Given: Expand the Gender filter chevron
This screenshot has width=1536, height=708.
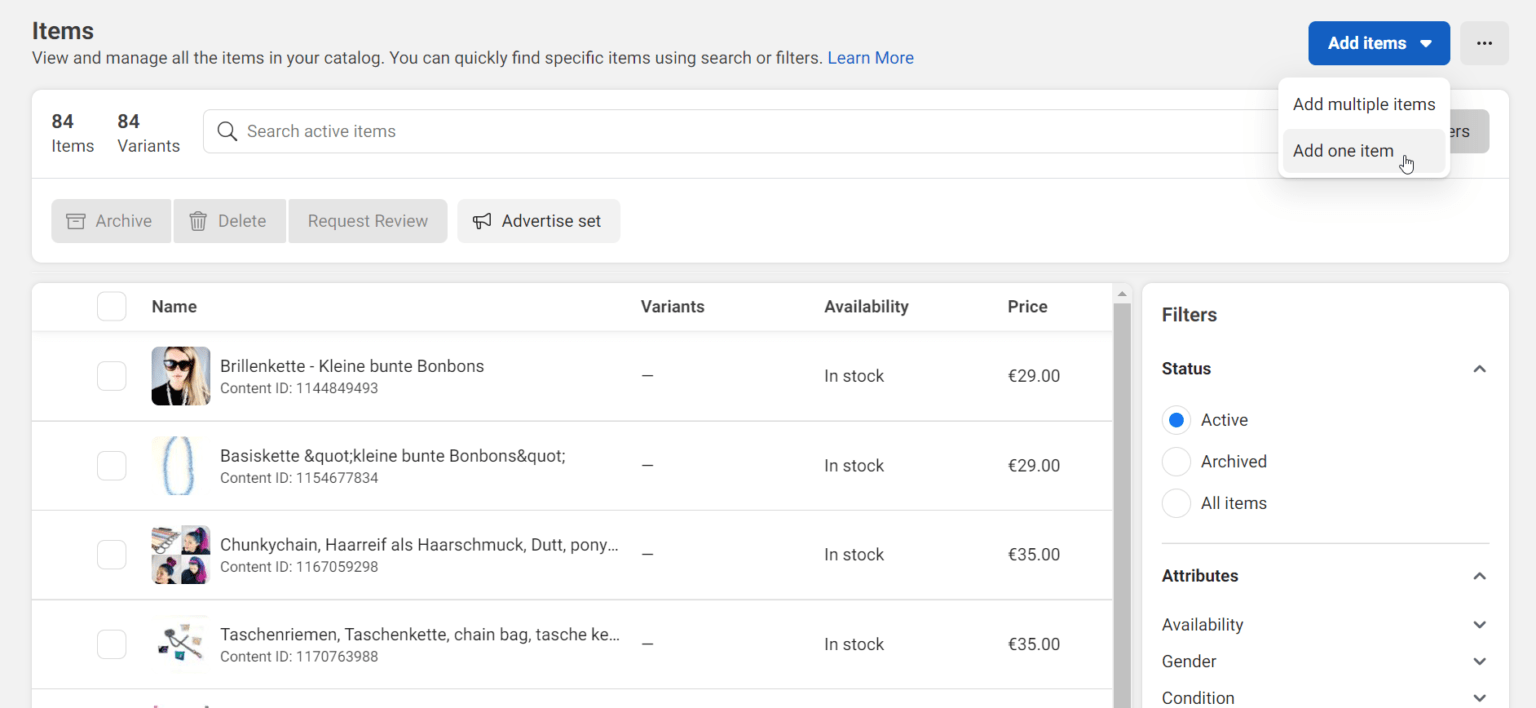Looking at the screenshot, I should 1479,661.
